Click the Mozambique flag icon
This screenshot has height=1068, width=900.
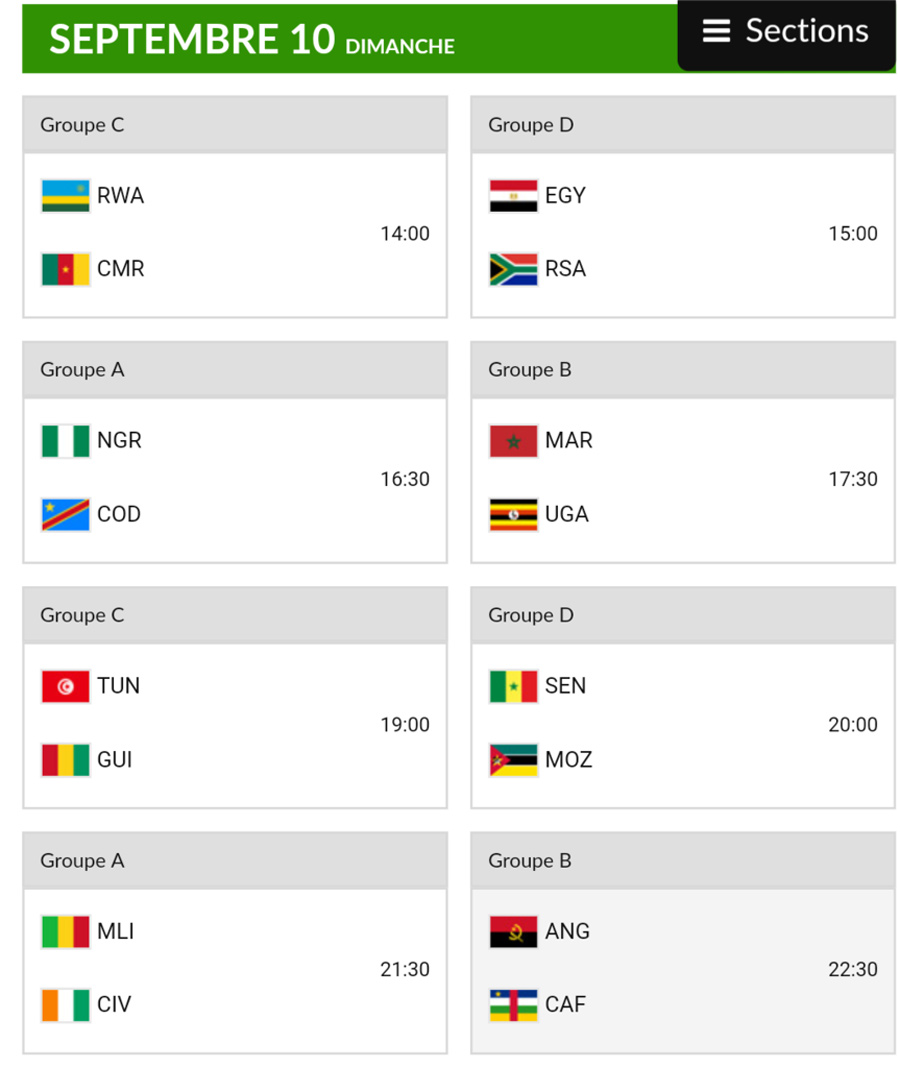tap(513, 760)
